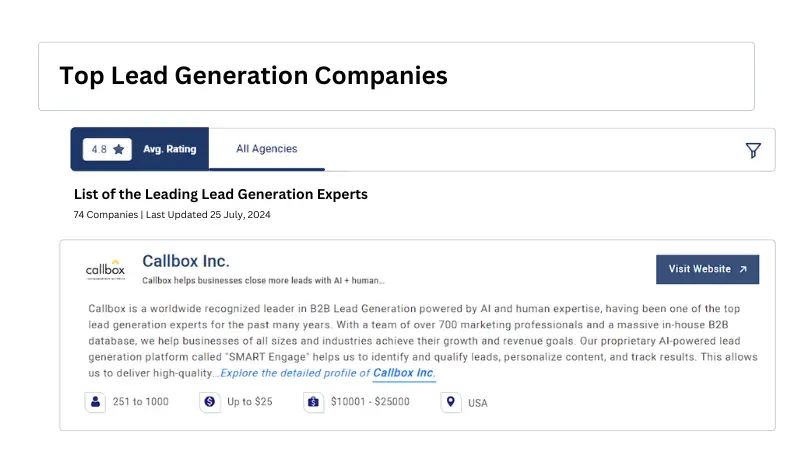The width and height of the screenshot is (800, 450).
Task: Click the location pin icon
Action: tap(451, 402)
